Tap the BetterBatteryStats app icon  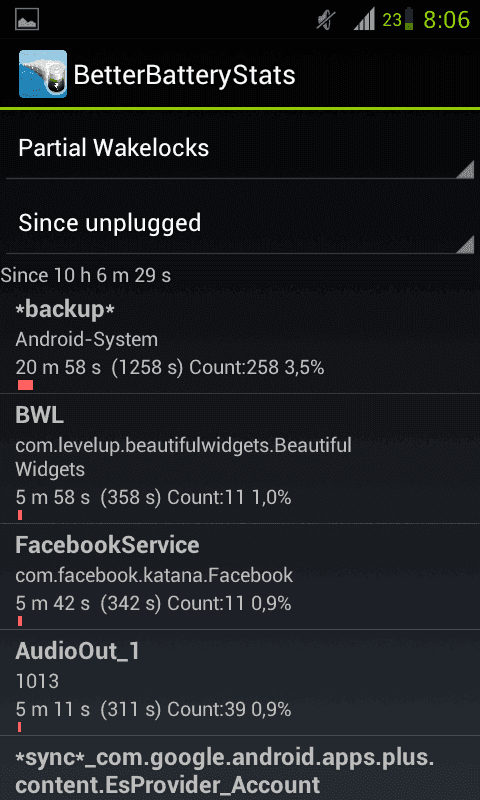[x=43, y=74]
